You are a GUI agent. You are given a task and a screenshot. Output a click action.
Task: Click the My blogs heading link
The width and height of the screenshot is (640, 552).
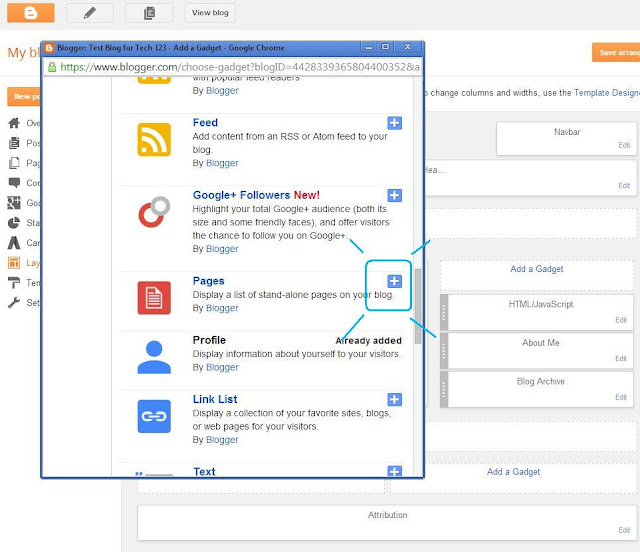(24, 53)
